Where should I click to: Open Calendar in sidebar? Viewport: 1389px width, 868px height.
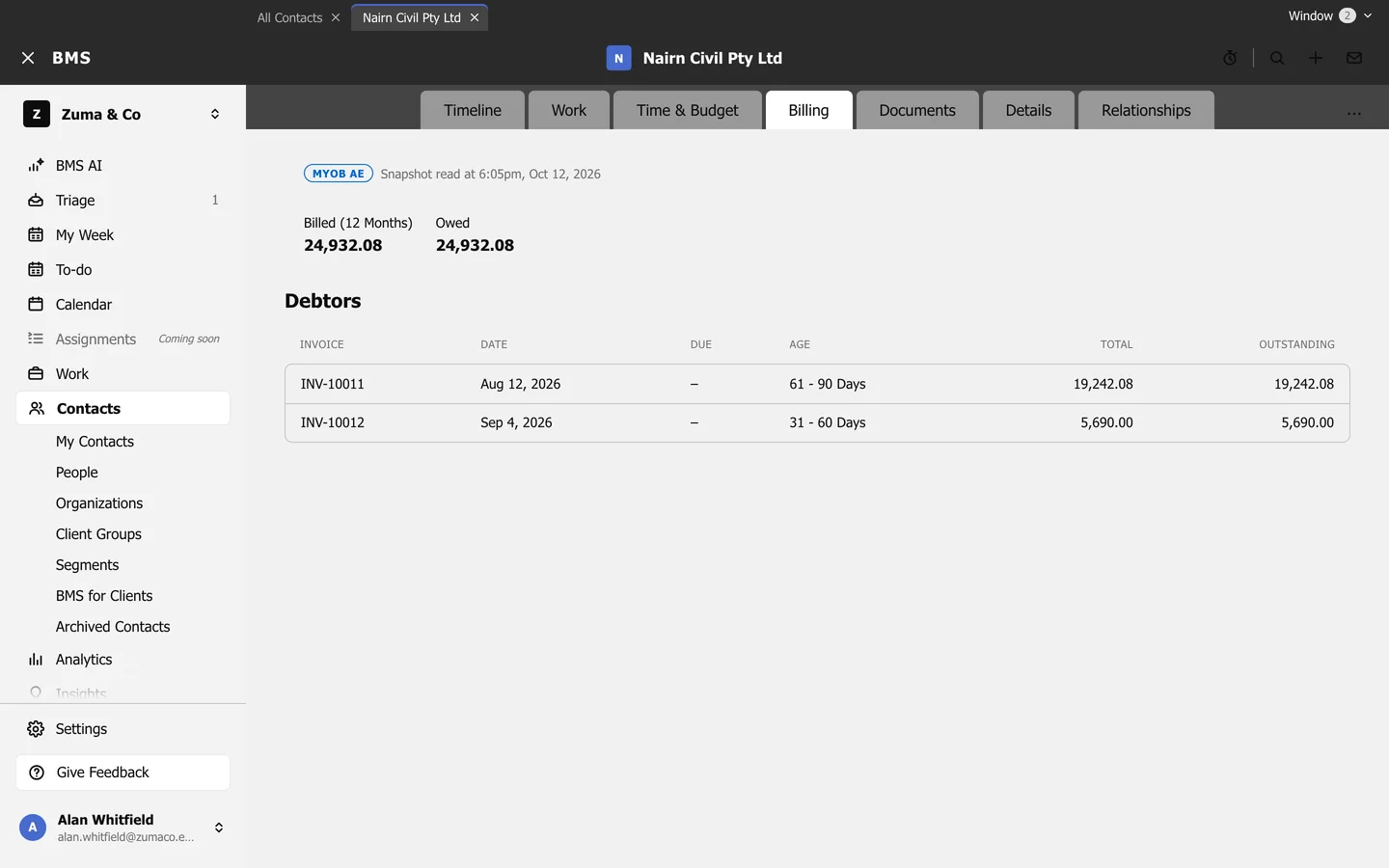pos(123,305)
